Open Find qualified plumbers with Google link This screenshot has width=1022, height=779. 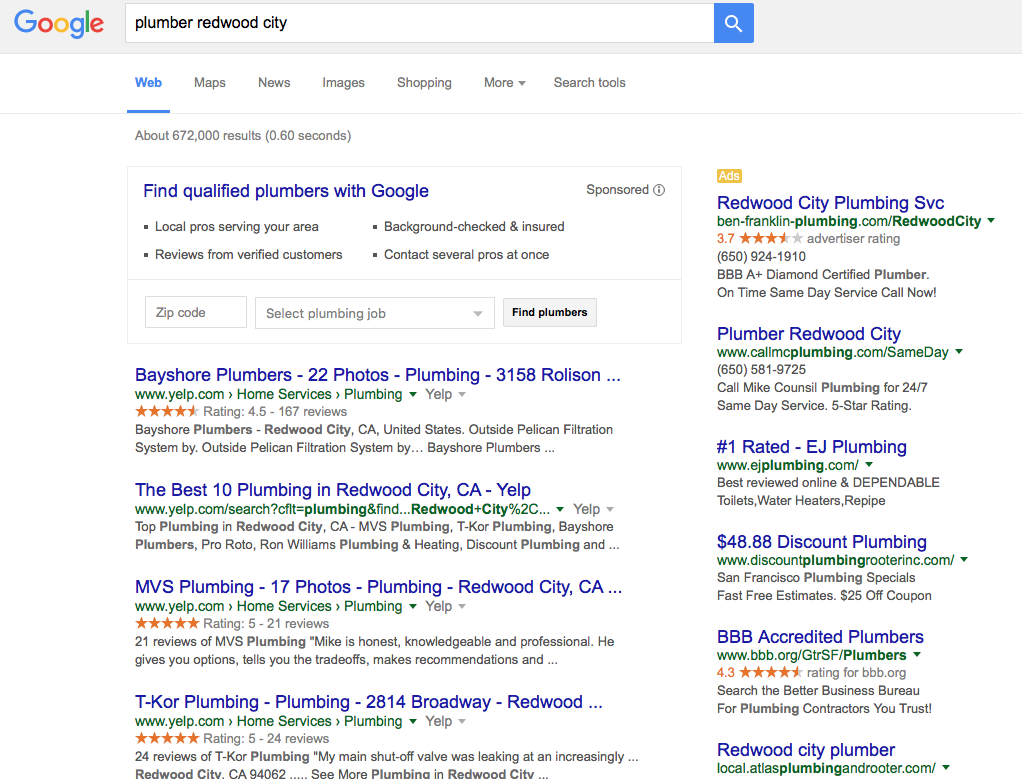(x=286, y=191)
